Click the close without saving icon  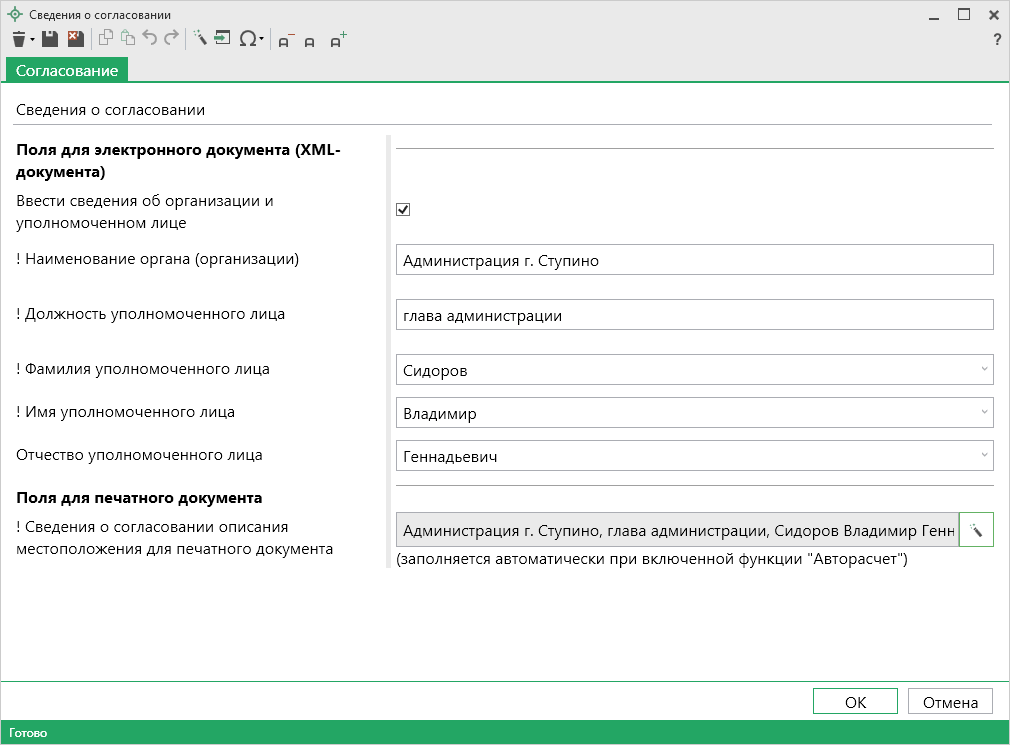tap(75, 39)
